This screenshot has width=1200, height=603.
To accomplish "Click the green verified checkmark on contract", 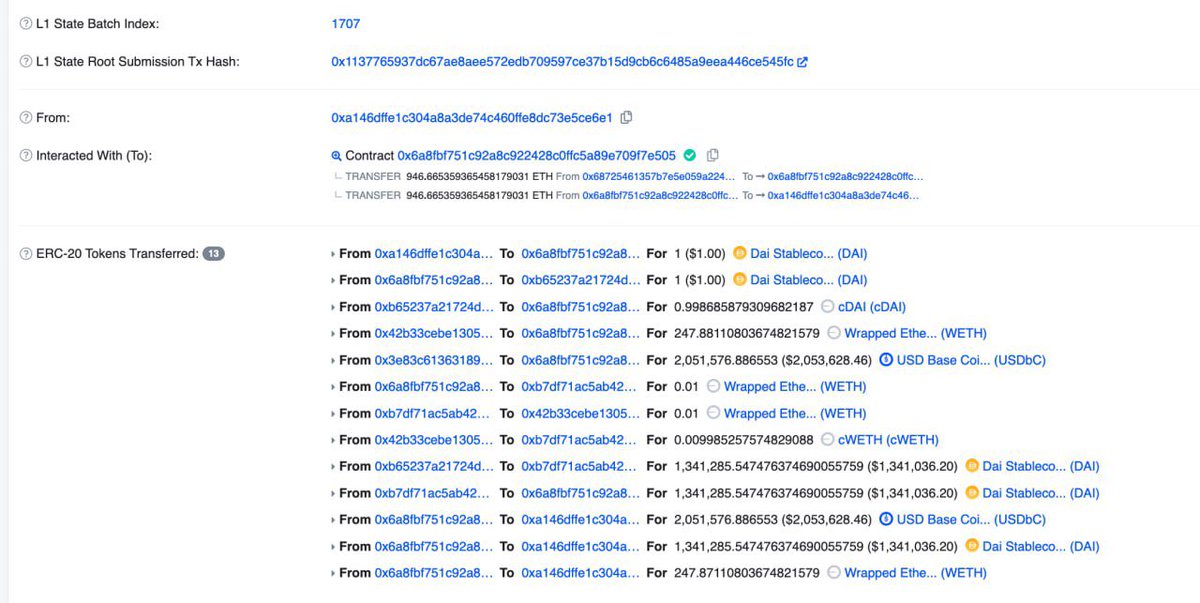I will tap(690, 155).
